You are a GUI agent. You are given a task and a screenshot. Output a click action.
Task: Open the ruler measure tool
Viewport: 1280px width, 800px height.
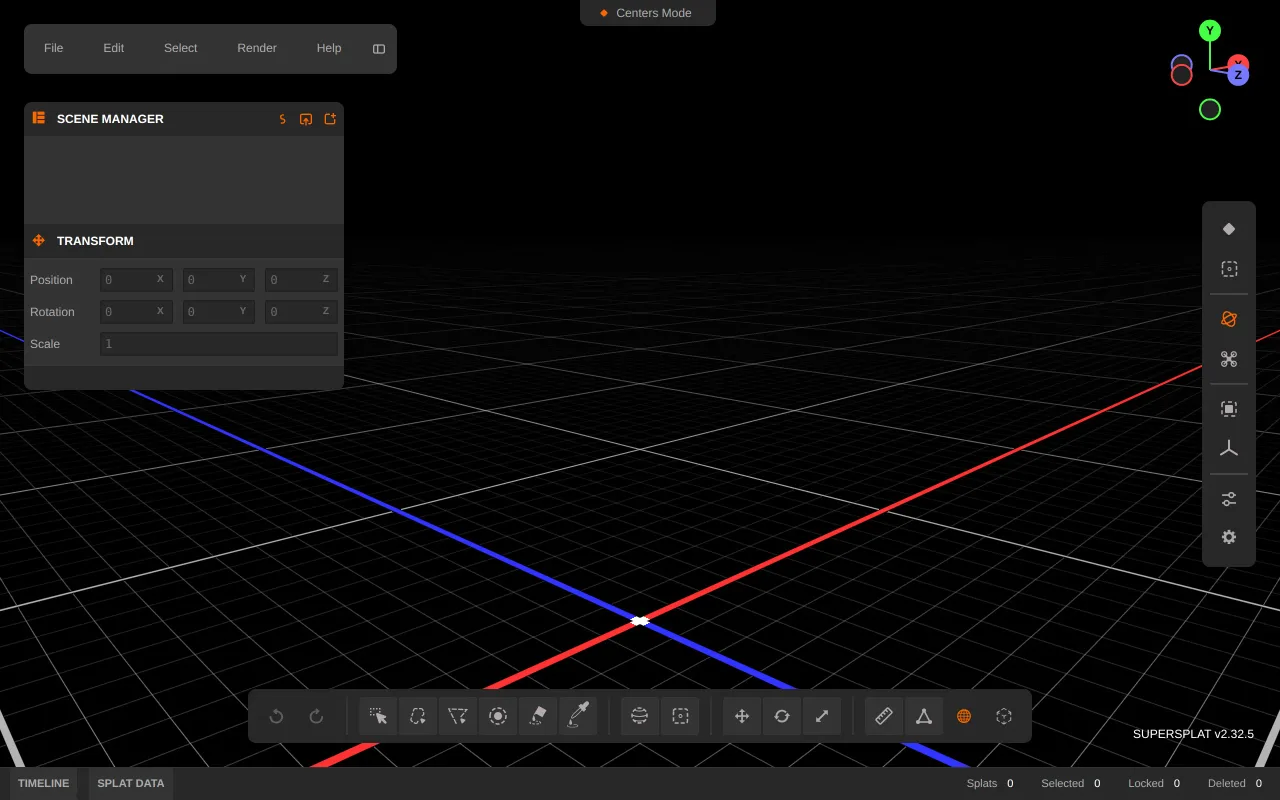click(x=884, y=716)
